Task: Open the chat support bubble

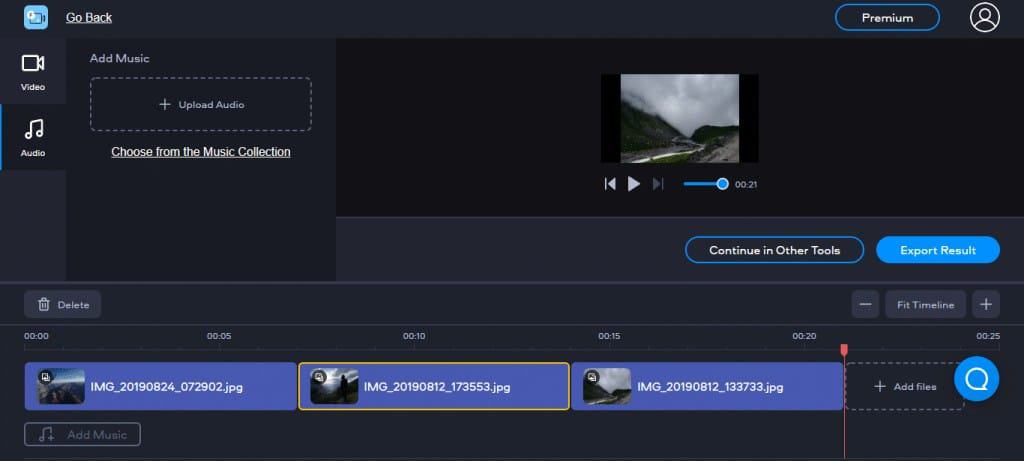Action: 976,379
